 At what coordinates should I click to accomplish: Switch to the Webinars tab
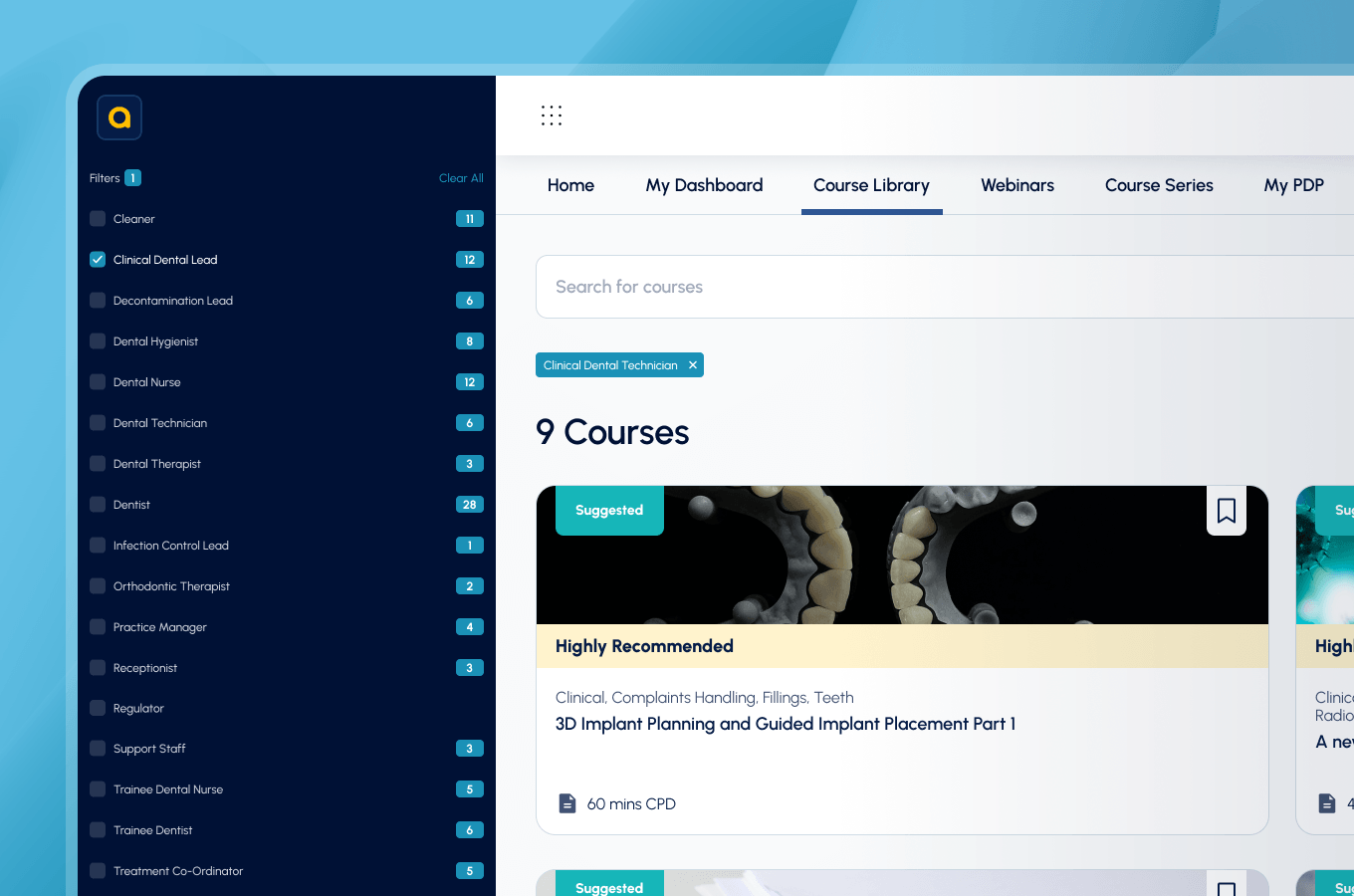pyautogui.click(x=1017, y=185)
